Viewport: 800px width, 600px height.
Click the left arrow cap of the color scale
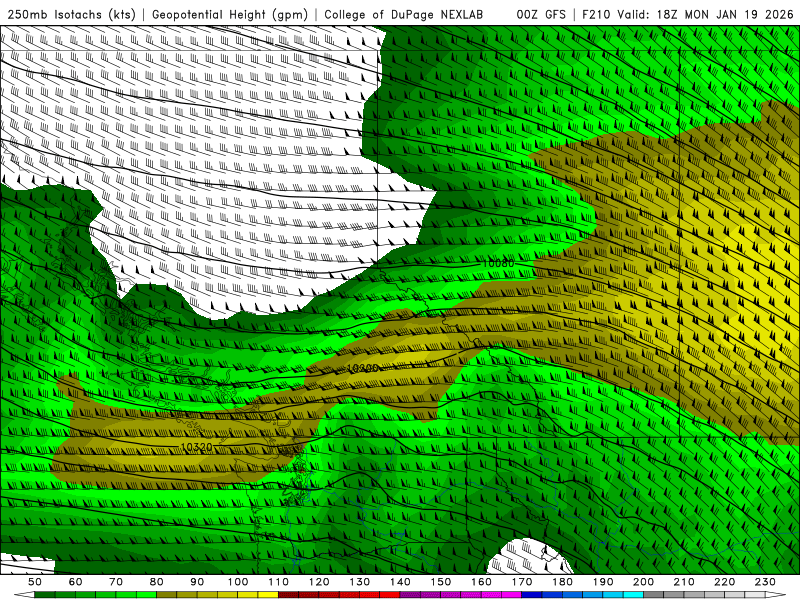coord(24,595)
